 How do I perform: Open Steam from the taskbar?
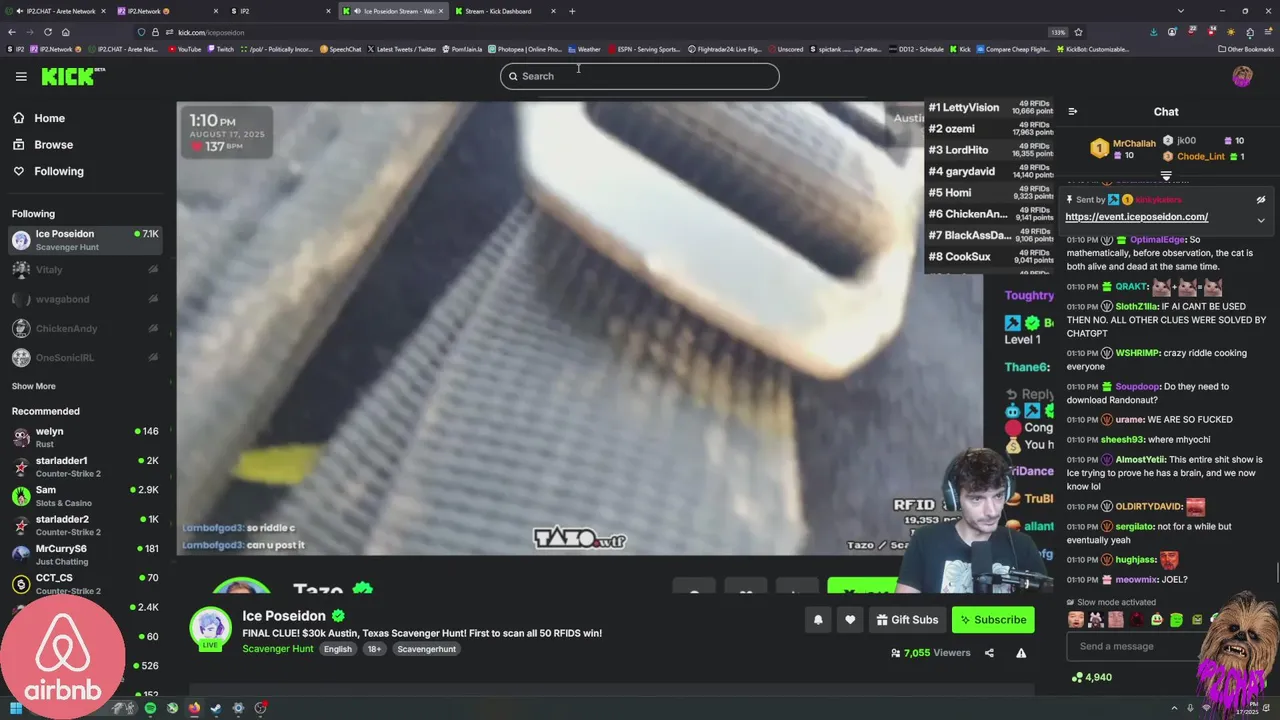[216, 708]
